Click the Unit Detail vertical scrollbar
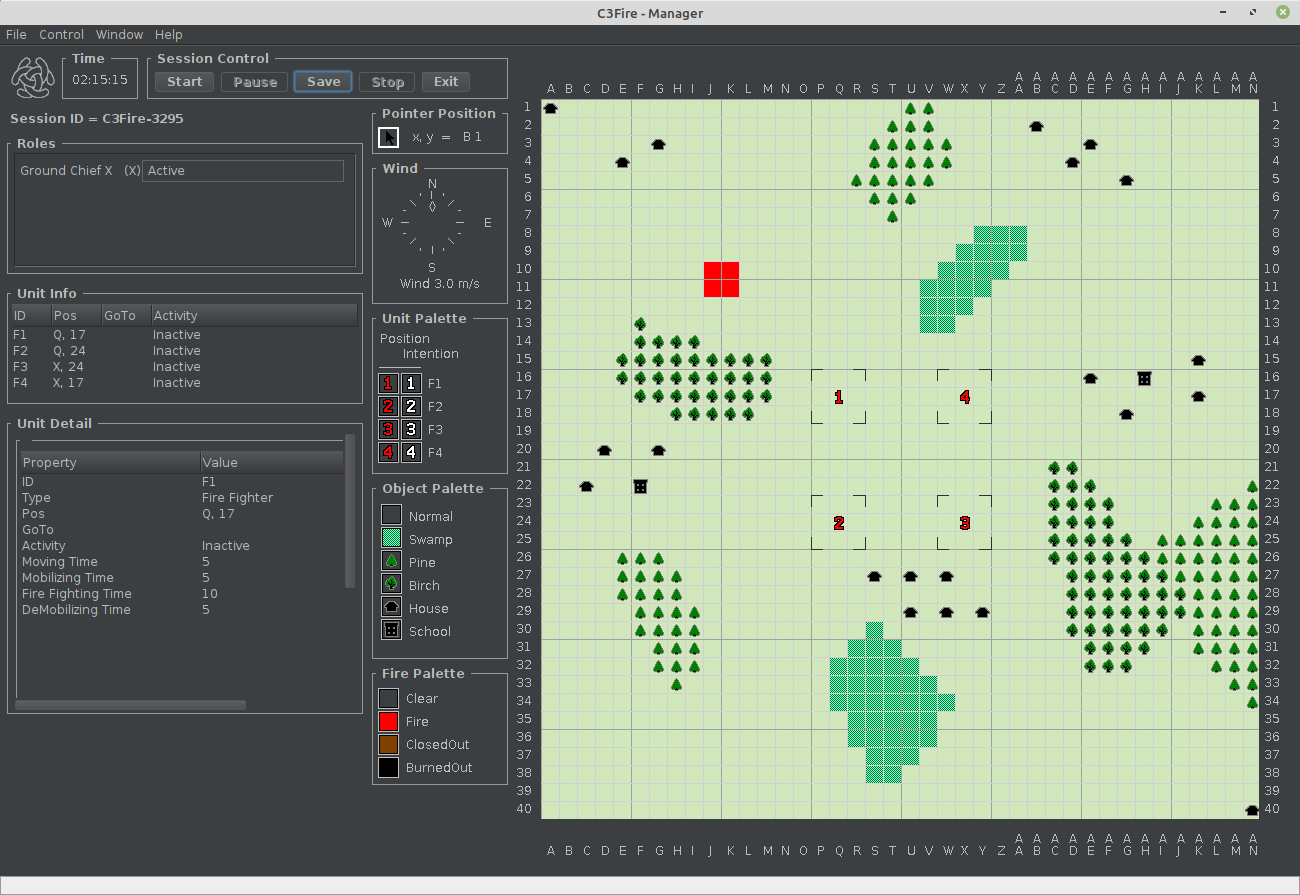This screenshot has width=1300, height=895. (x=349, y=510)
